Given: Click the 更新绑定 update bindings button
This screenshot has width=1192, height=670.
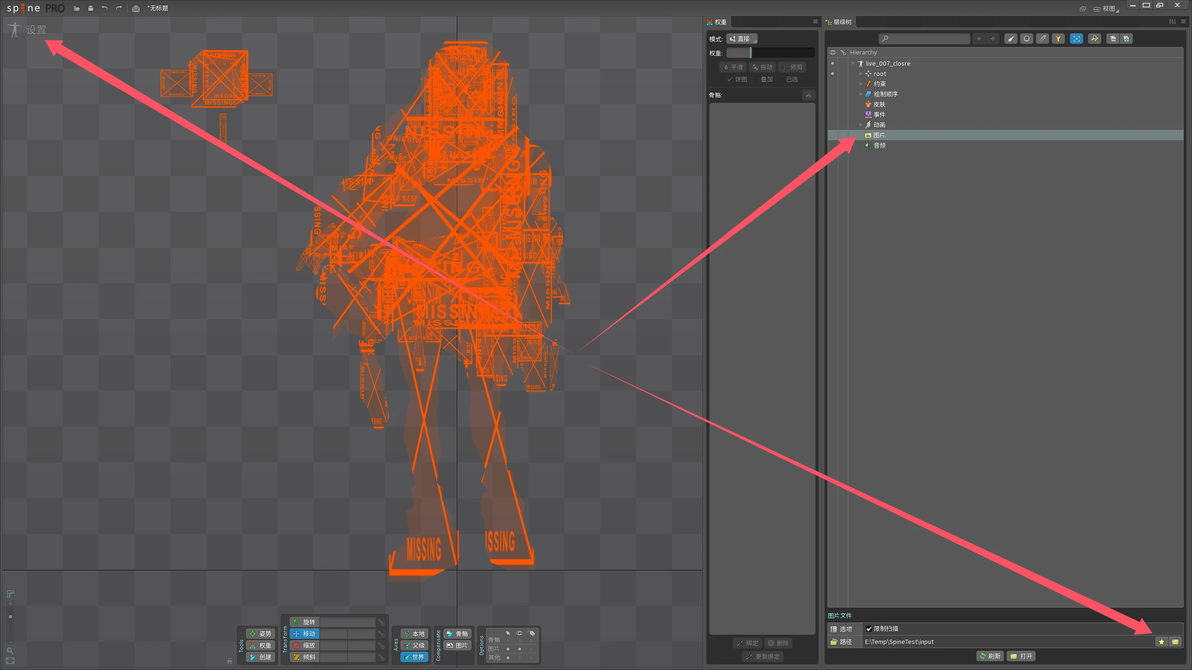Looking at the screenshot, I should (762, 656).
